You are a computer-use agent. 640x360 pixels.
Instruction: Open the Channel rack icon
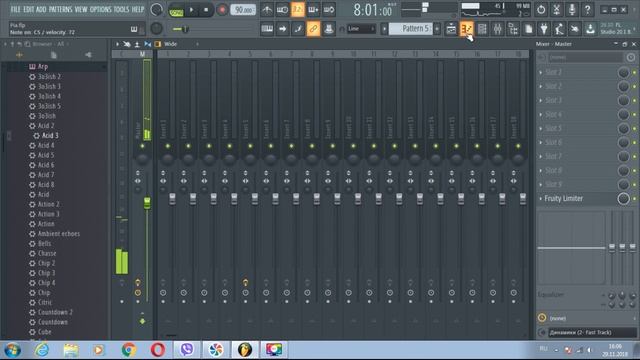482,29
